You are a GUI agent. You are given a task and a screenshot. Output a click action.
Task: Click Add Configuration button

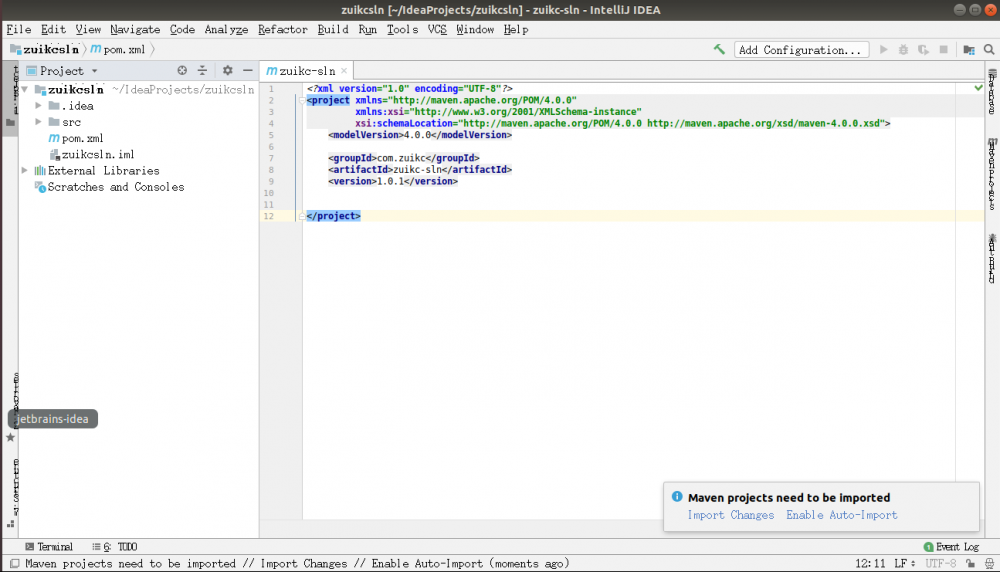tap(800, 49)
